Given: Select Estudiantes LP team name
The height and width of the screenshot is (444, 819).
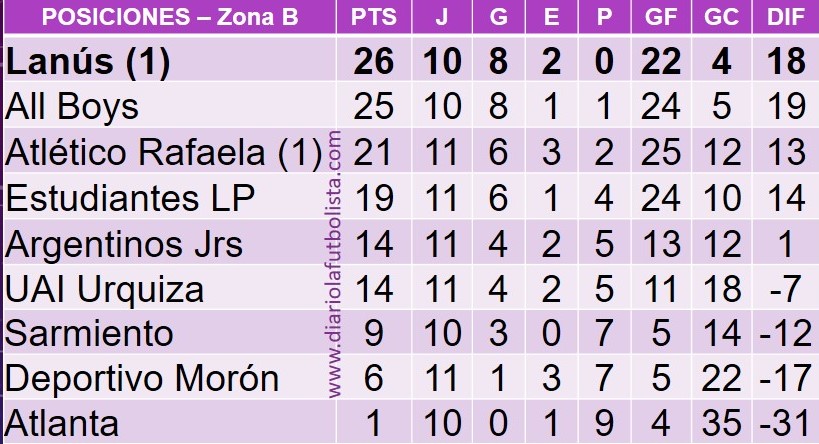Looking at the screenshot, I should [x=130, y=198].
